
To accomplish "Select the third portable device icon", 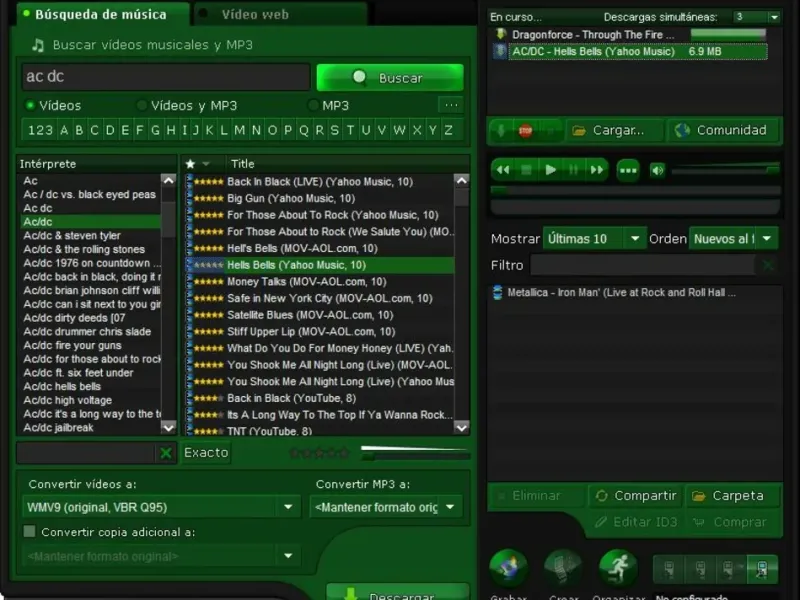I will coord(729,568).
